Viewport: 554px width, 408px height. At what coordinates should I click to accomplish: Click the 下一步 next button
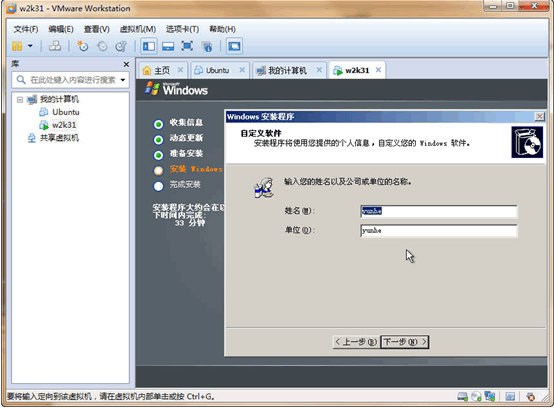pyautogui.click(x=405, y=342)
